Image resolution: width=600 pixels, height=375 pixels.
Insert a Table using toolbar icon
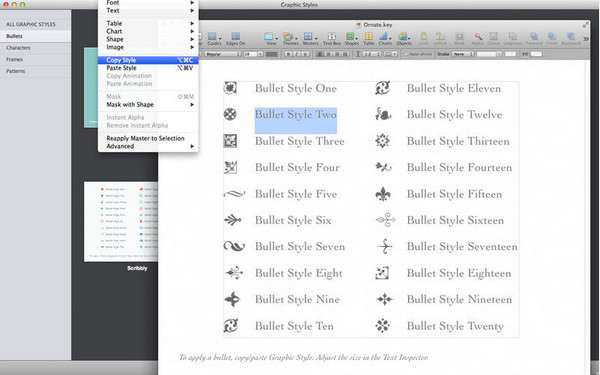[368, 37]
